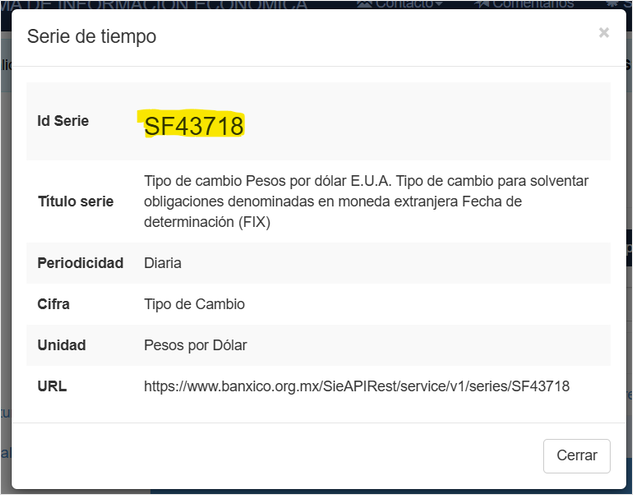Click the 'Información Económica' page header title
This screenshot has width=633, height=495.
tap(160, 4)
